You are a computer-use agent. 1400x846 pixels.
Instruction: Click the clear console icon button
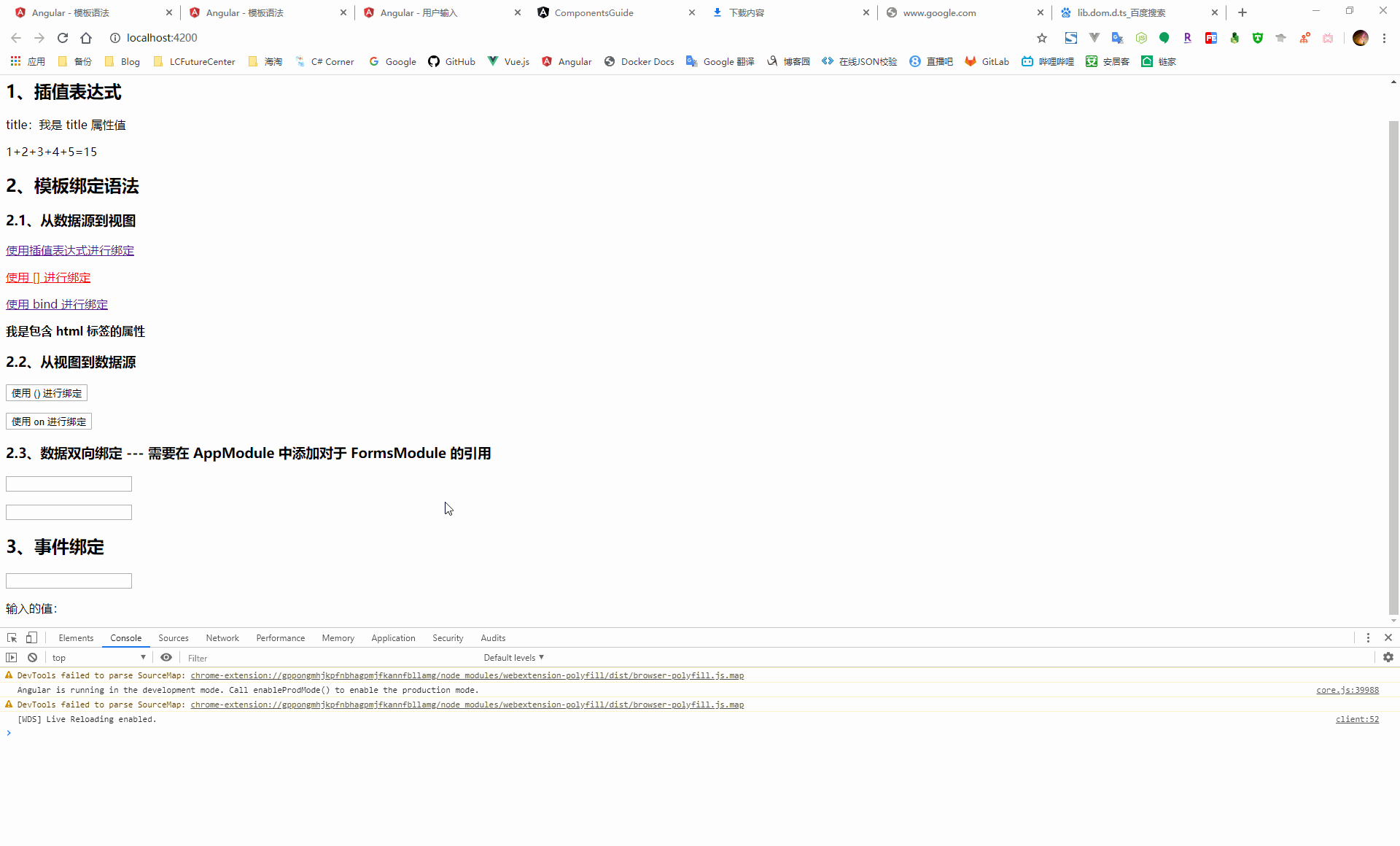click(32, 657)
